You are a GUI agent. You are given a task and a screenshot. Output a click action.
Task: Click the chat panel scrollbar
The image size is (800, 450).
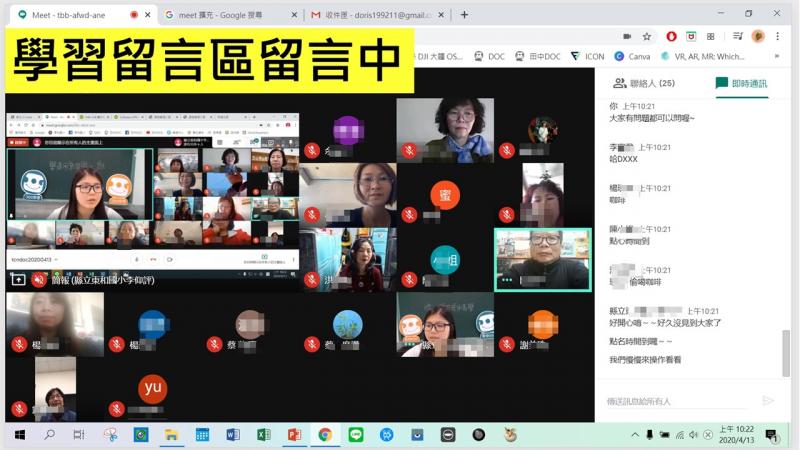coord(786,353)
